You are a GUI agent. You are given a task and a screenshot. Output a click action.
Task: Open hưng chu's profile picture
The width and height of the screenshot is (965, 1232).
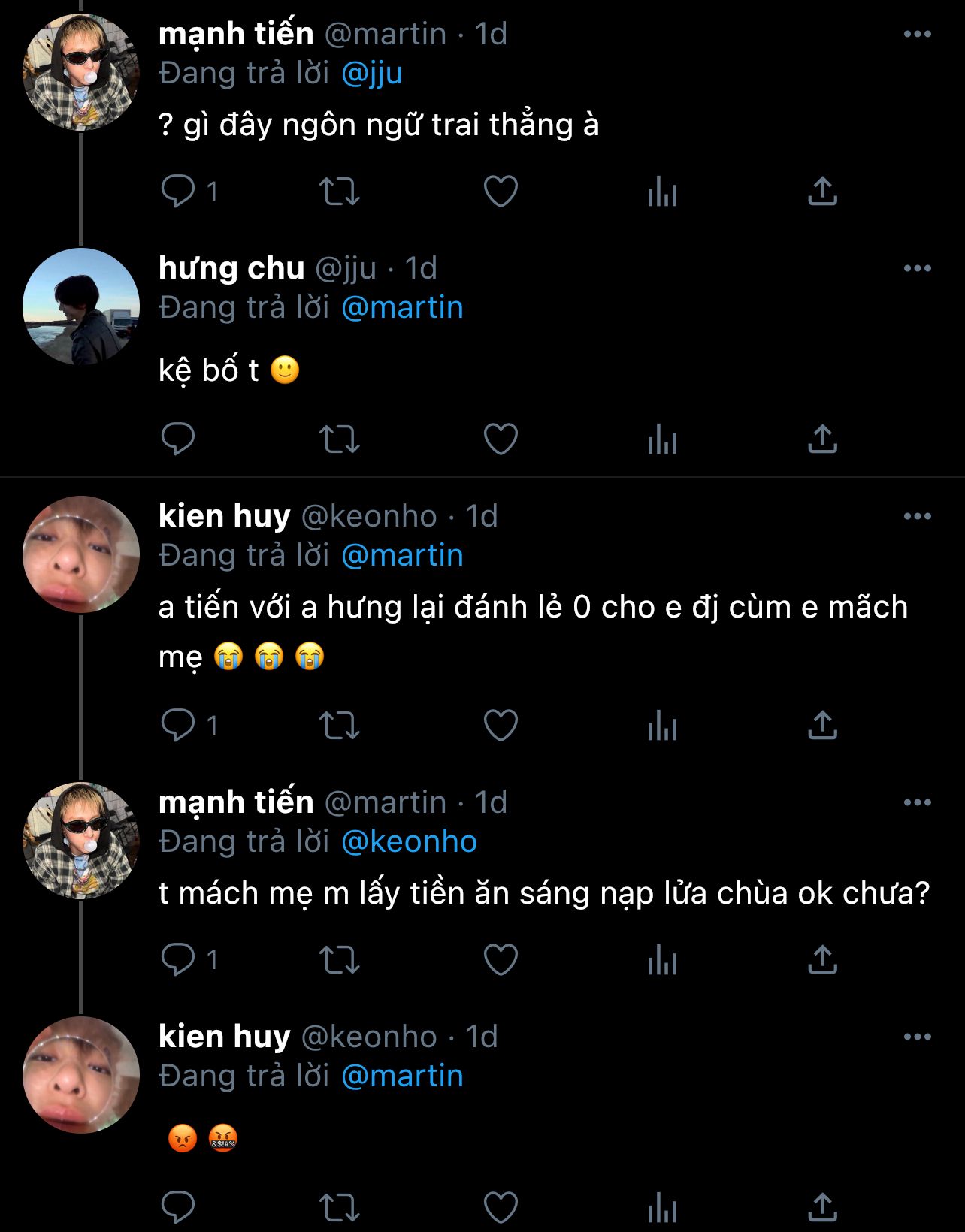click(81, 306)
